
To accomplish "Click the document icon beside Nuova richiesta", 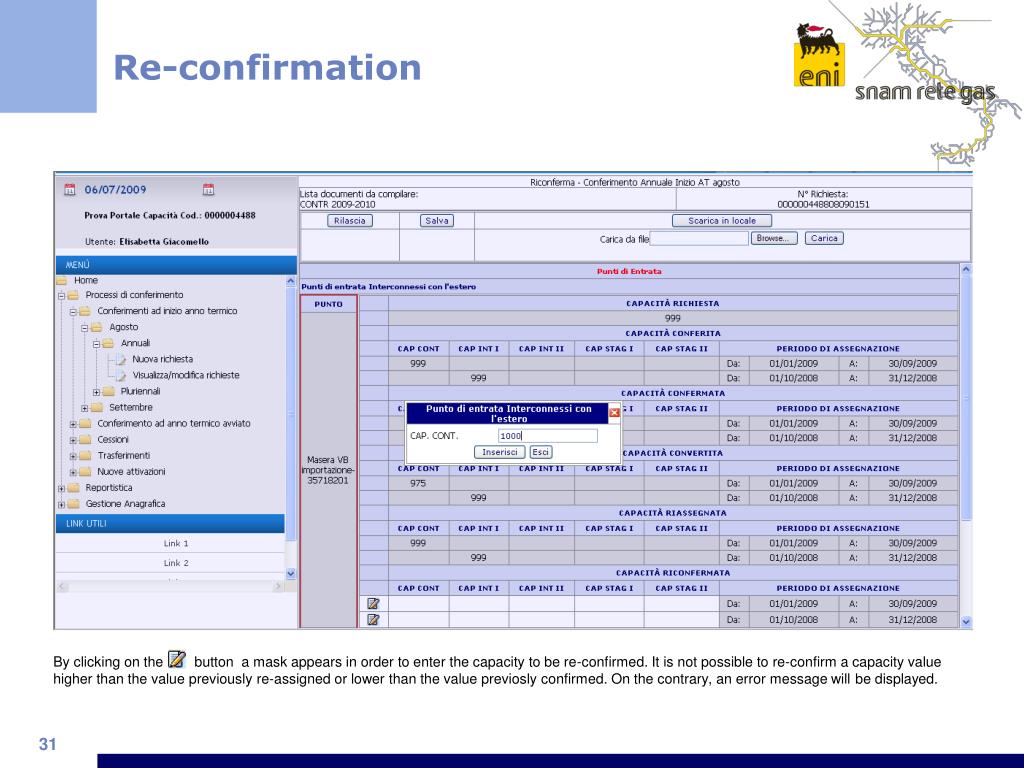I will [x=121, y=359].
